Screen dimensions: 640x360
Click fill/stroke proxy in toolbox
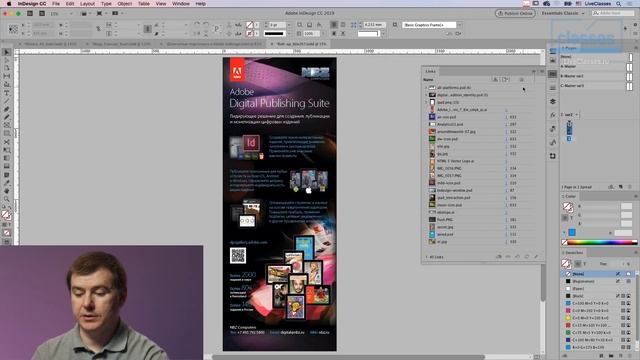click(x=6, y=215)
